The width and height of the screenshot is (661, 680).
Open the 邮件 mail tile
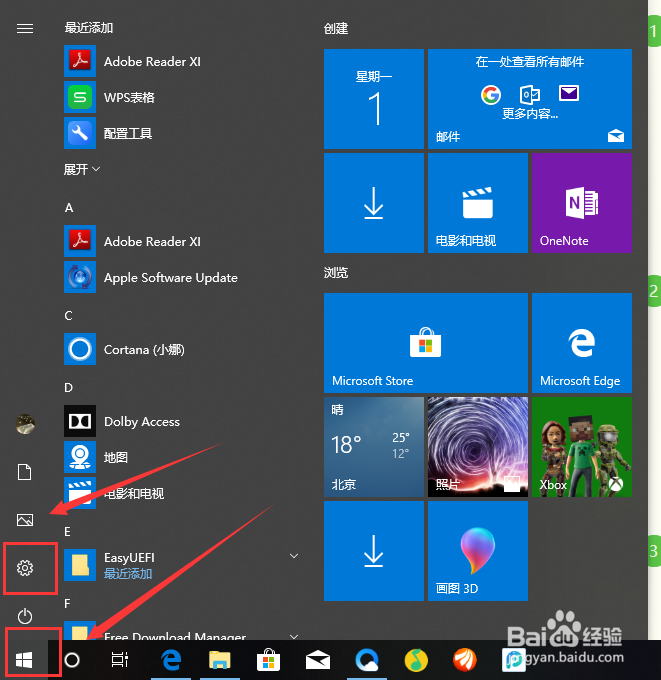pos(530,99)
